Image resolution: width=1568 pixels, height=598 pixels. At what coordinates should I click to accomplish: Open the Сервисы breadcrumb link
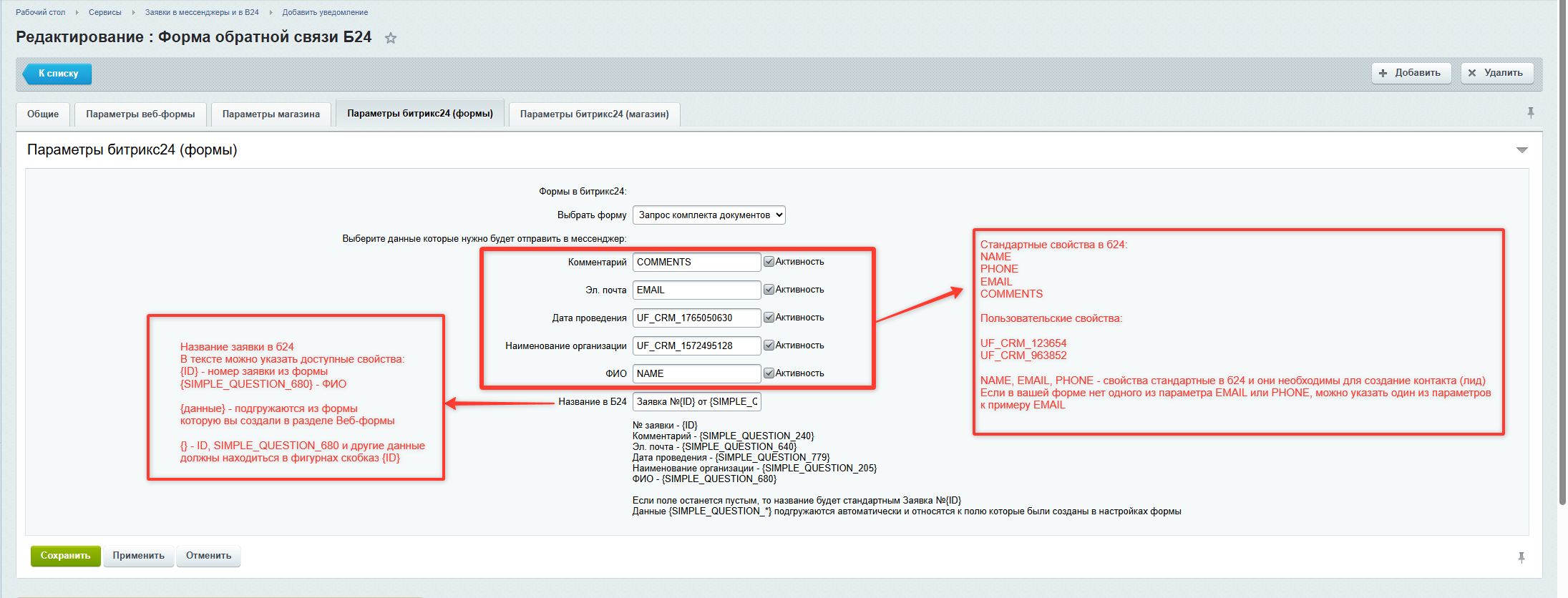[104, 12]
